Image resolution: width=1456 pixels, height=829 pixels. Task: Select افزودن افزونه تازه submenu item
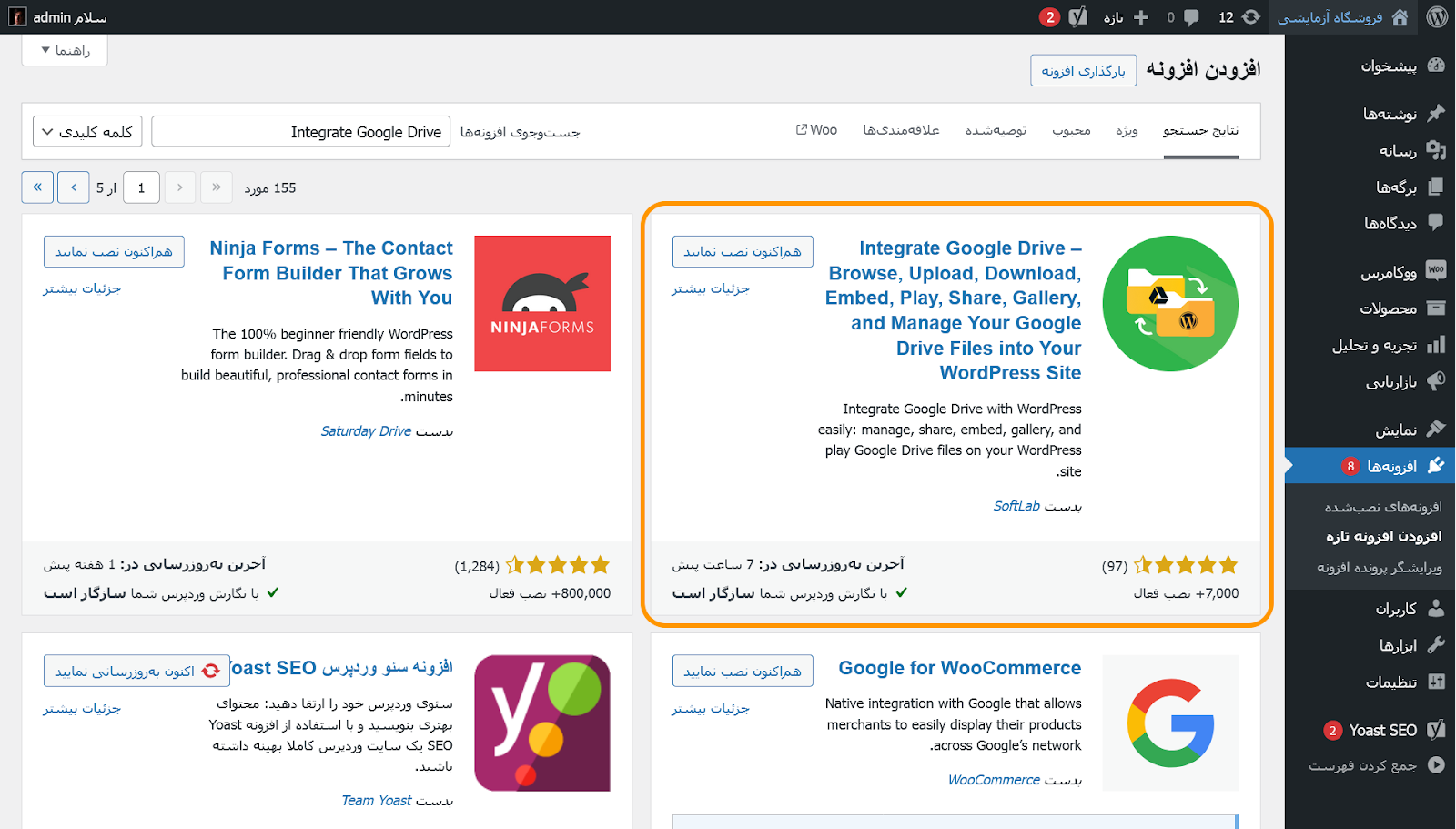pos(1384,537)
